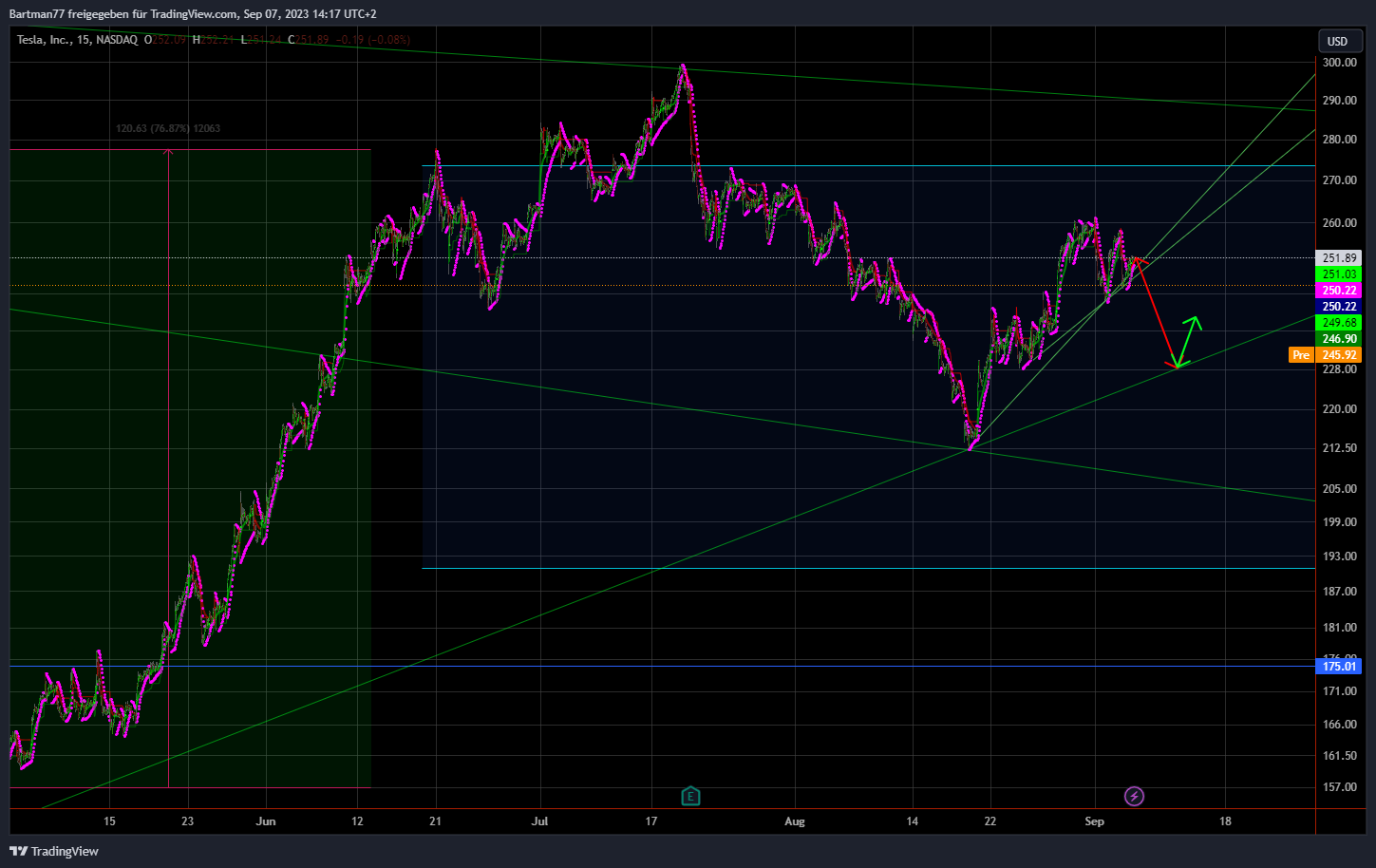The image size is (1376, 868).
Task: Click the 270.00 price axis value
Action: 1340,180
